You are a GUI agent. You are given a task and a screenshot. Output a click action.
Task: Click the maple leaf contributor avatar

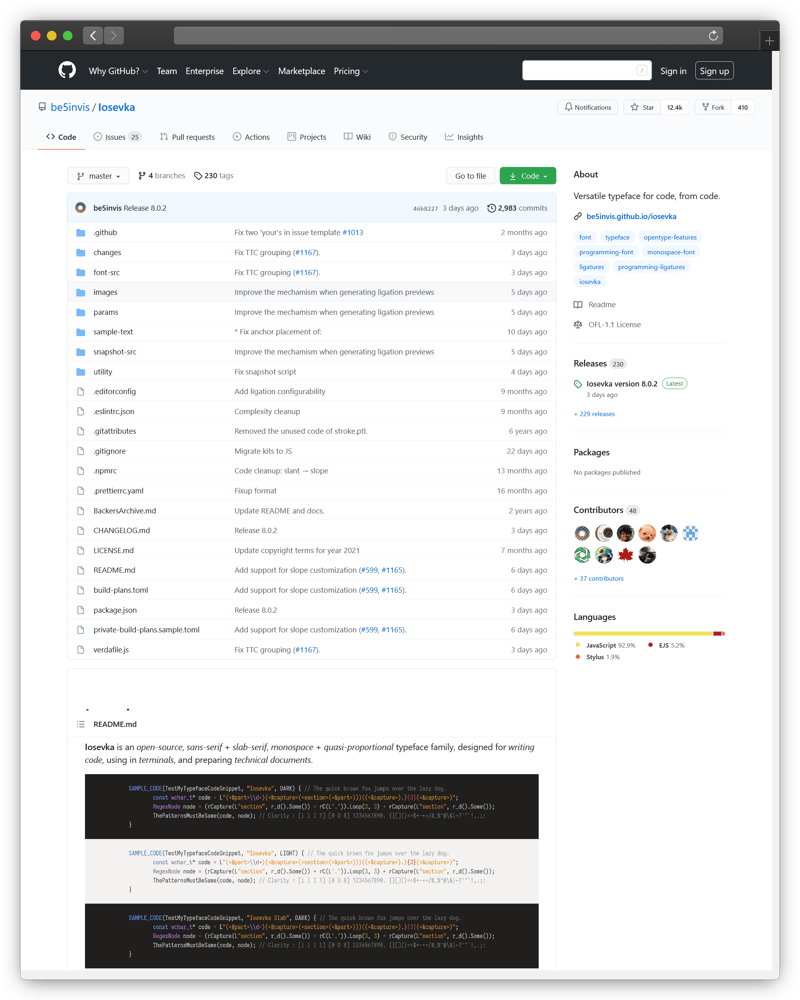click(625, 555)
